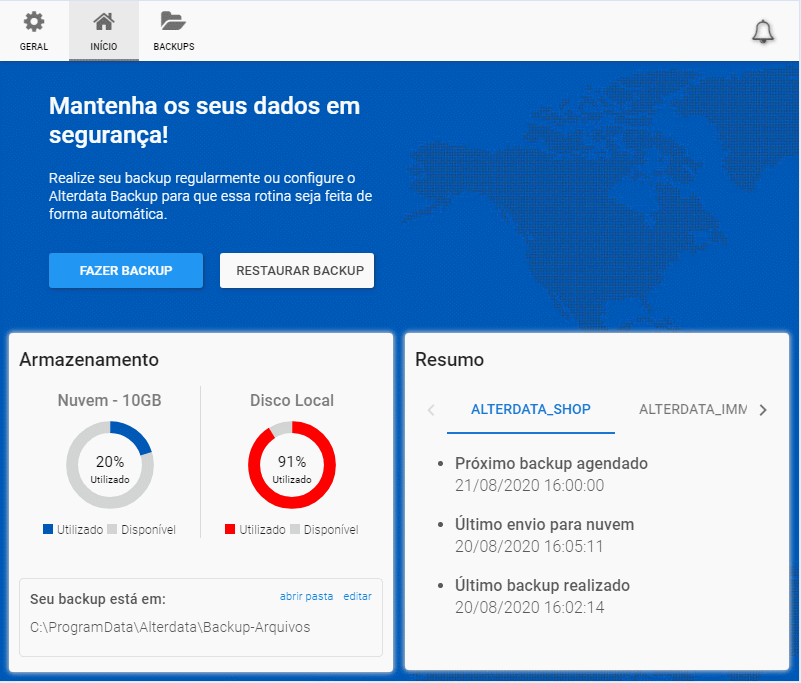Open the Backups folder icon
This screenshot has width=801, height=683.
click(173, 21)
